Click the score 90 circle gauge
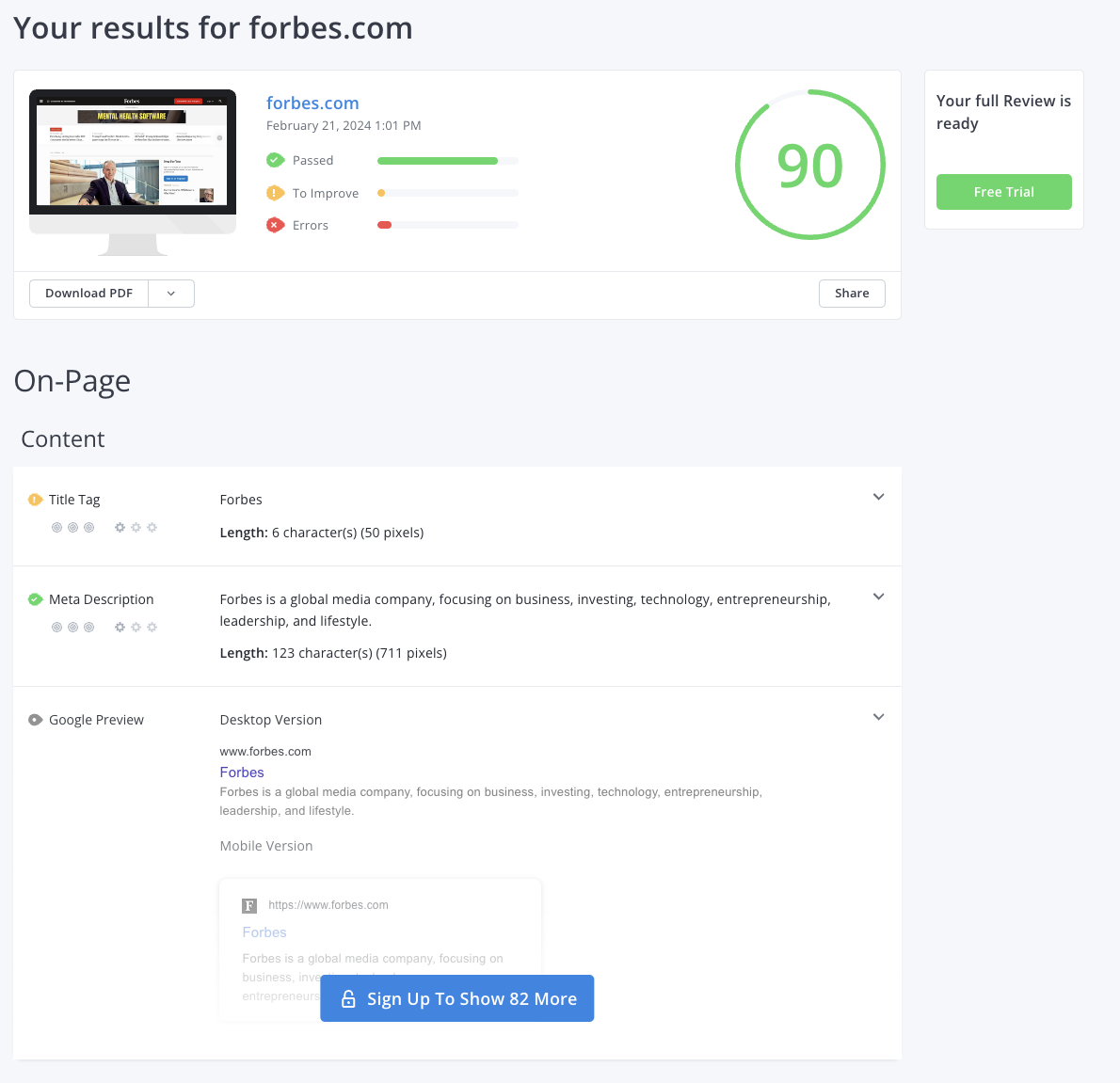The image size is (1120, 1083). pos(810,165)
